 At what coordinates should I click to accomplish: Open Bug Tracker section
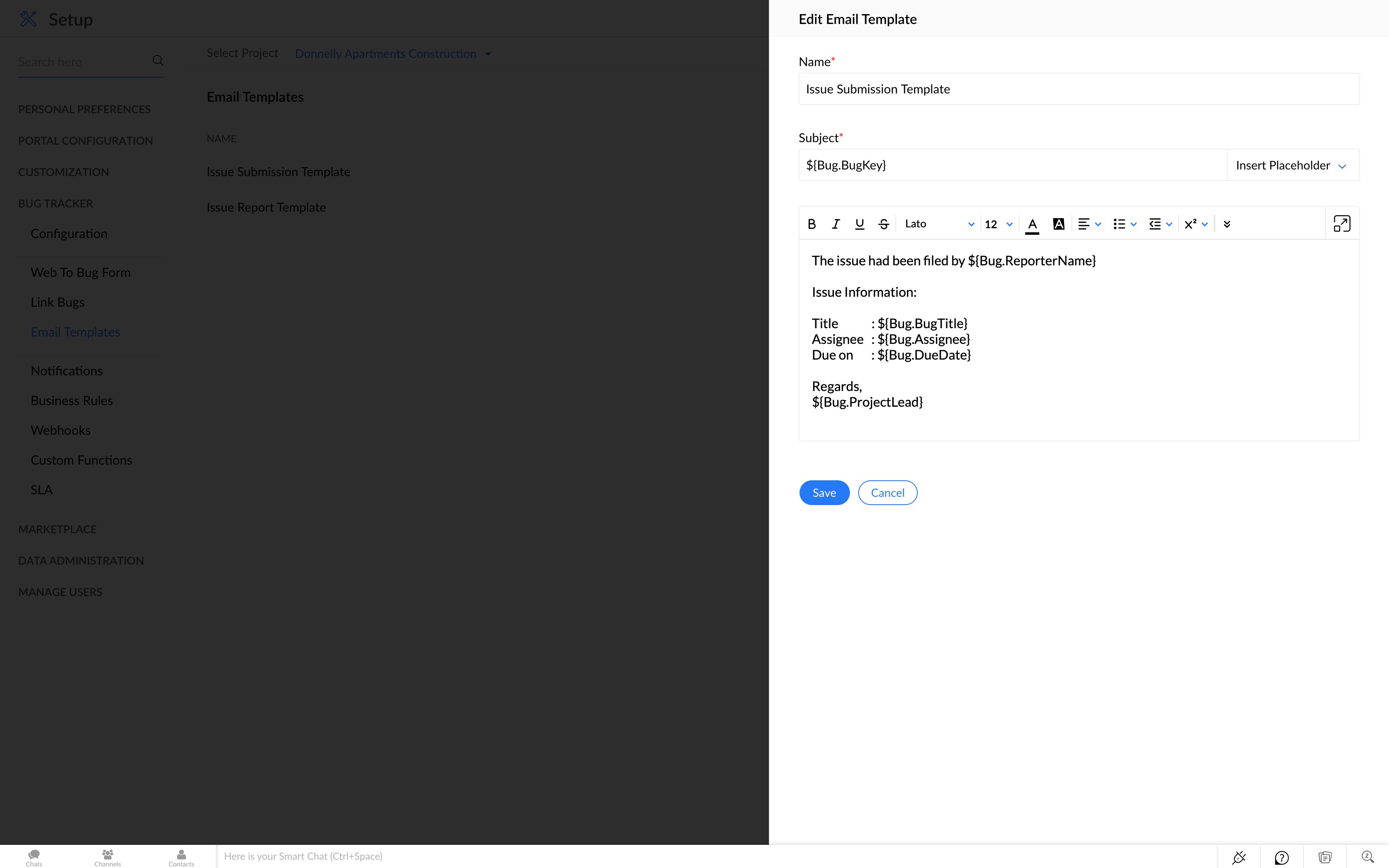(56, 204)
